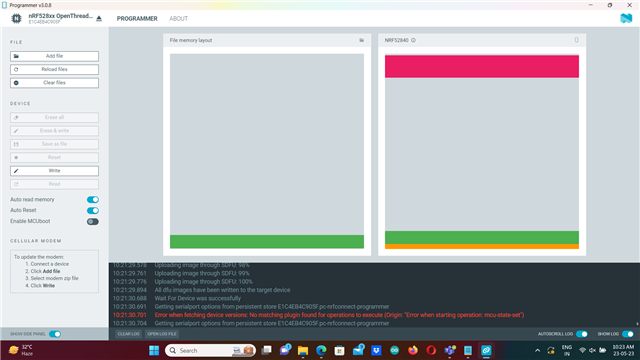
Task: Turn off the Autoscroll Log switch
Action: coord(582,334)
